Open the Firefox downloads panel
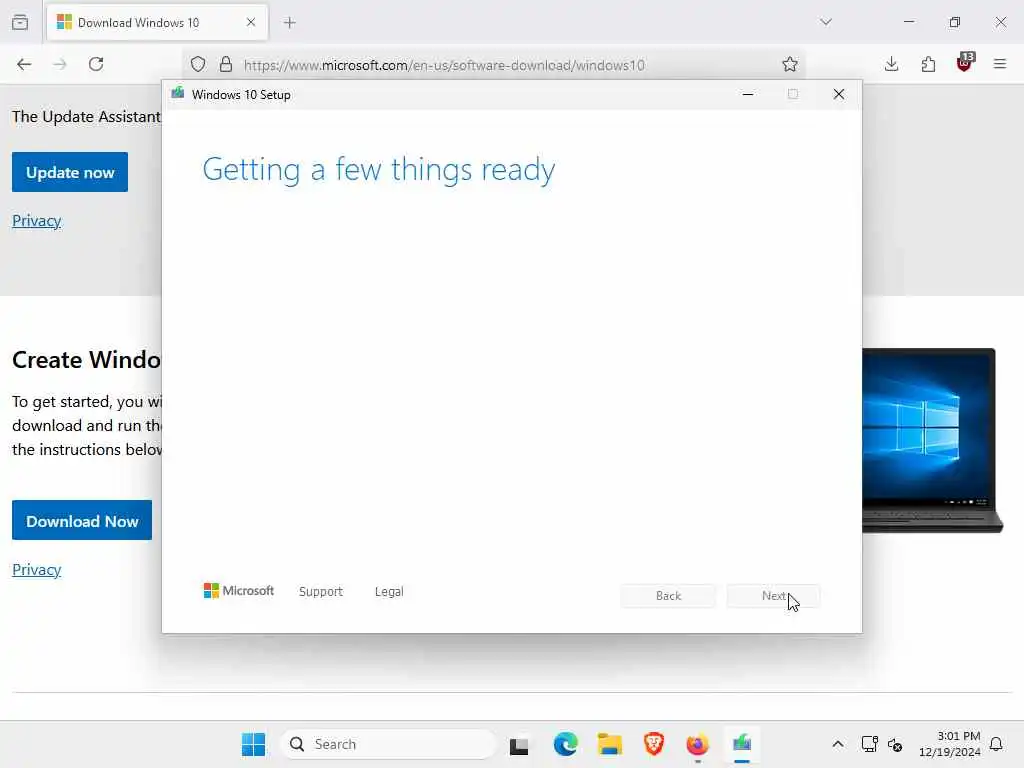This screenshot has height=768, width=1024. click(891, 64)
